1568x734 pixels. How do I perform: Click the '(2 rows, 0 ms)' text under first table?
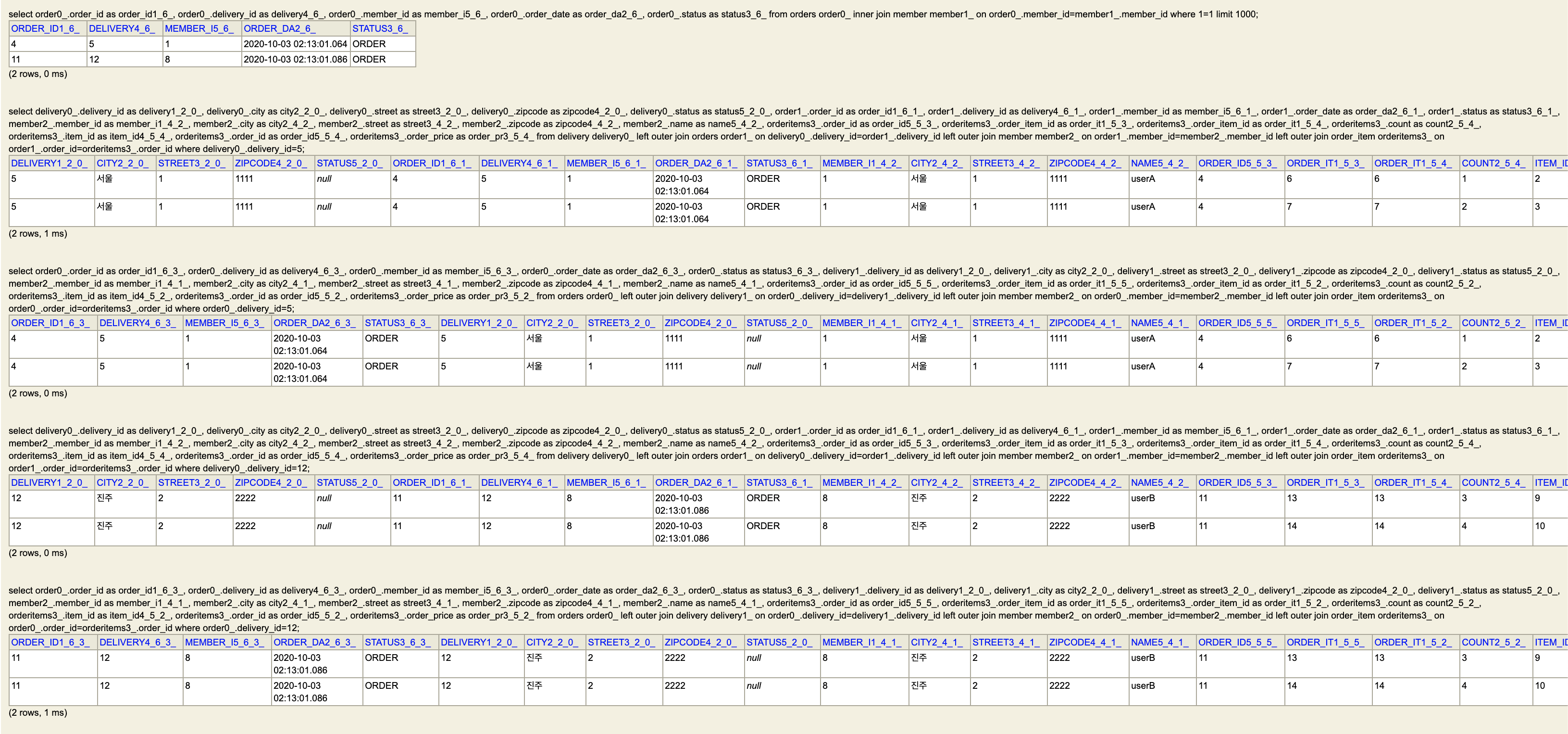click(x=38, y=74)
